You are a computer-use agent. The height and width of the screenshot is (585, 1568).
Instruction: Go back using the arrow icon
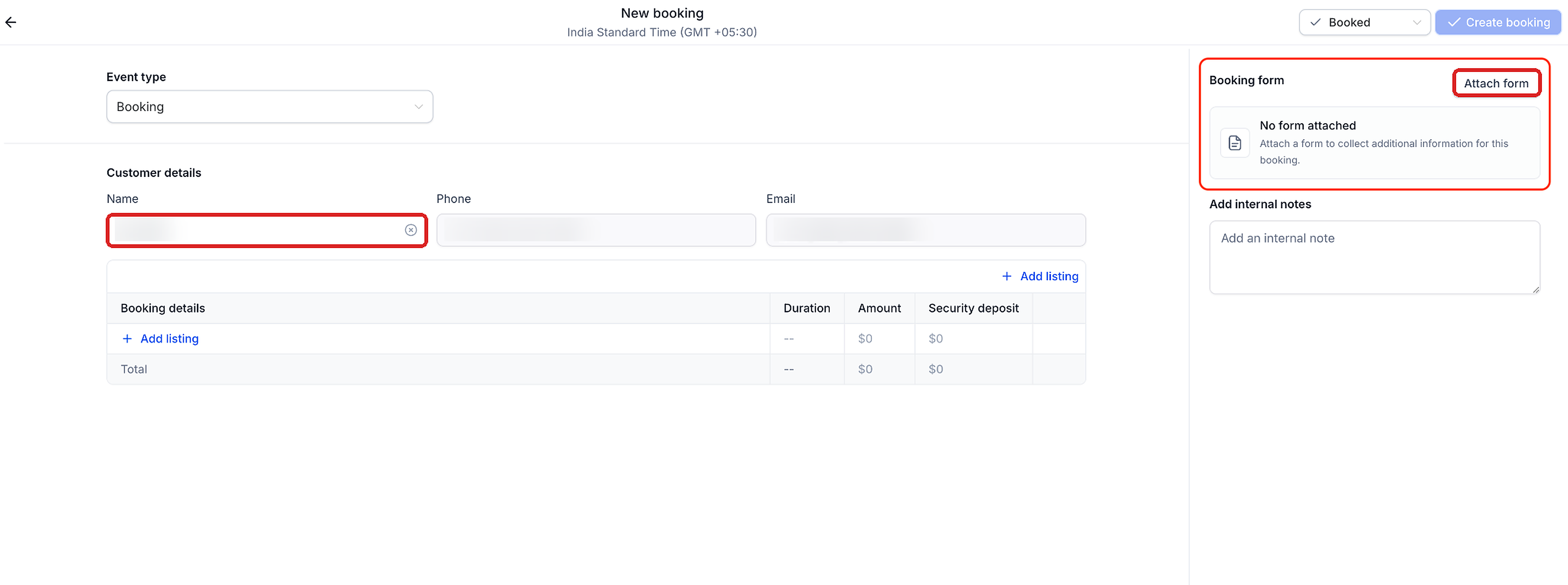11,23
